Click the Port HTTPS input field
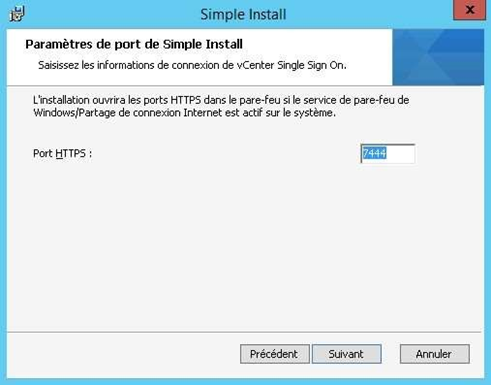491x385 pixels. (388, 154)
